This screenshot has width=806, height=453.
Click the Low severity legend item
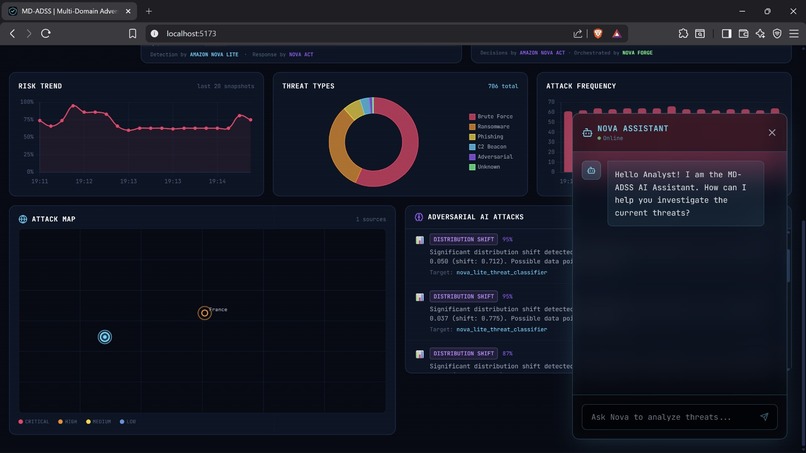127,422
